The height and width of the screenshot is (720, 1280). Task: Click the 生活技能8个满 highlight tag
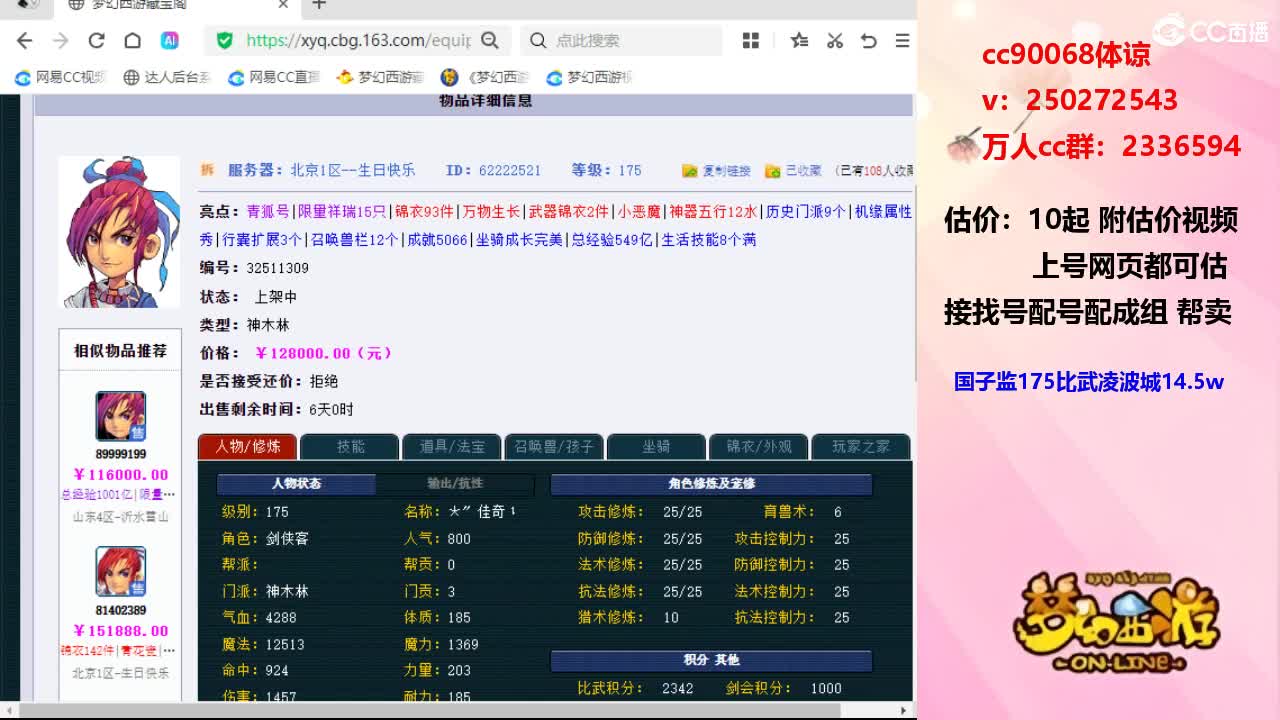pos(709,240)
